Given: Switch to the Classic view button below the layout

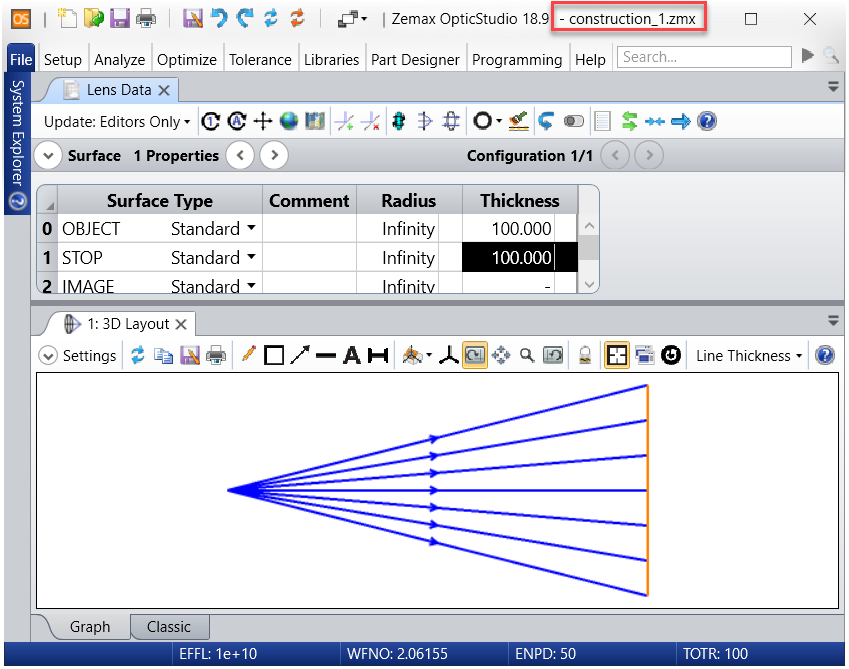Looking at the screenshot, I should pos(169,627).
